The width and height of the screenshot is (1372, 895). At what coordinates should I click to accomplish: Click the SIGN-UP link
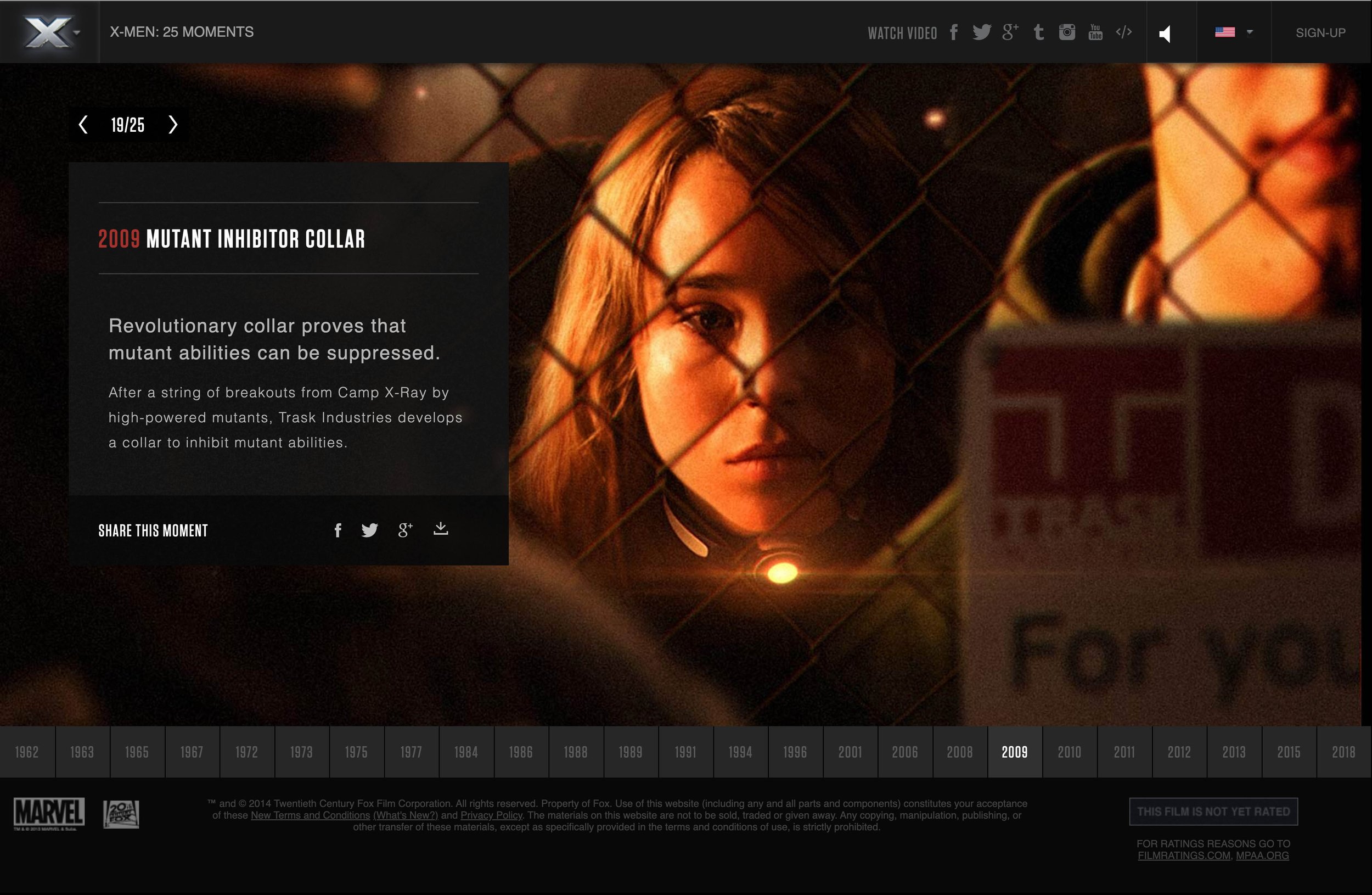point(1321,33)
